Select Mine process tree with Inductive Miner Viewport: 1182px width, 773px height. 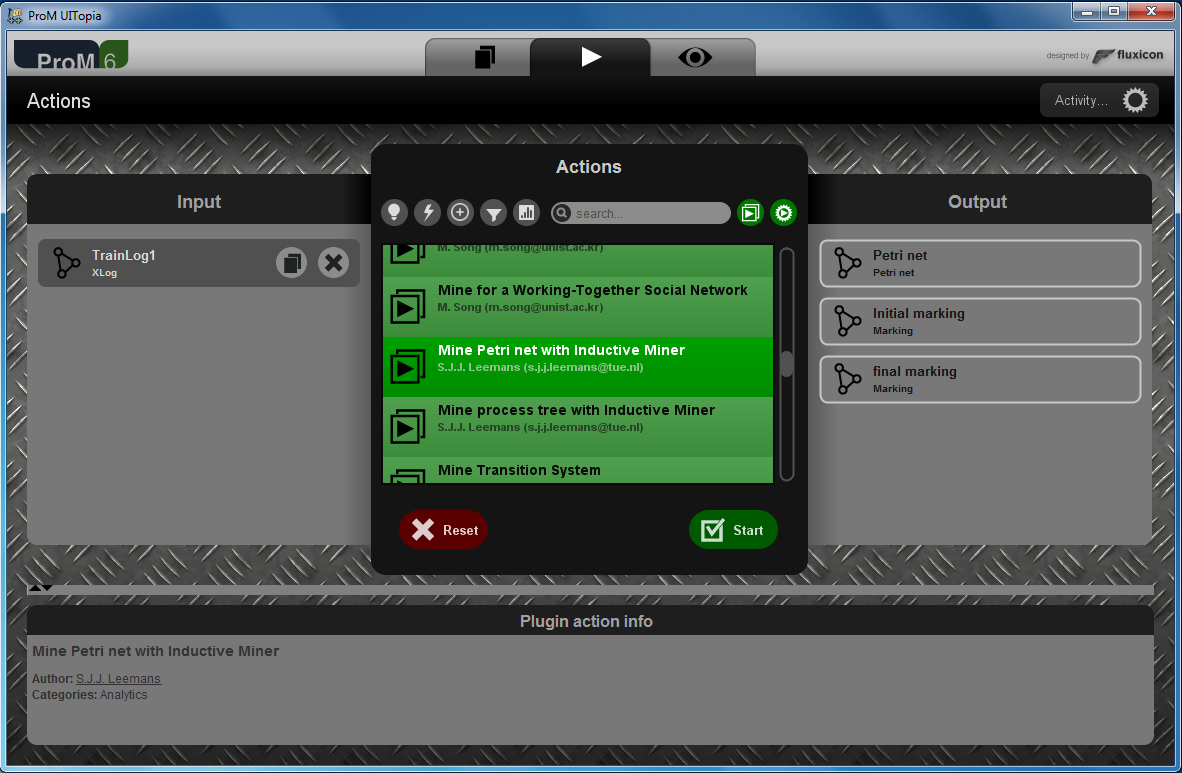(x=577, y=427)
